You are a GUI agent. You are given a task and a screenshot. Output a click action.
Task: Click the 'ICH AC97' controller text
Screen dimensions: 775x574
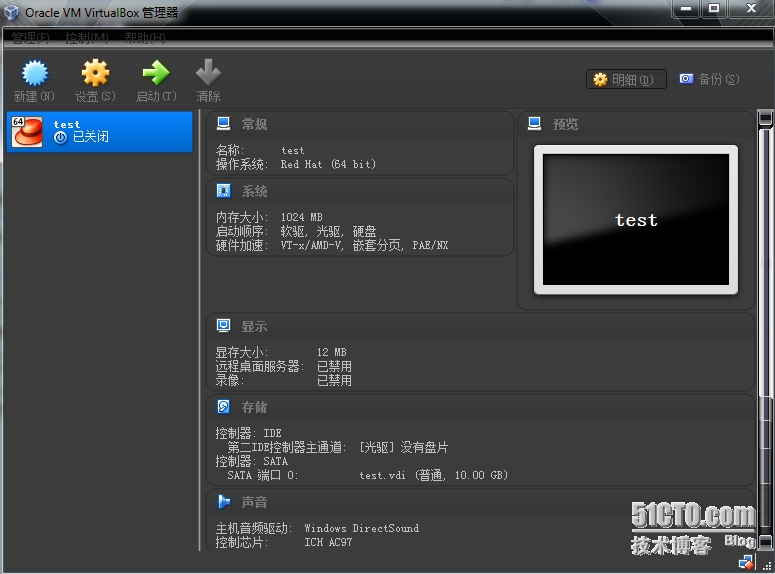coord(328,542)
